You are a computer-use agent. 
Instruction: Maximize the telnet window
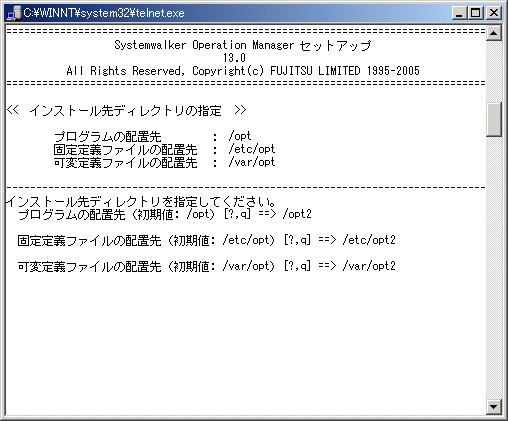point(475,13)
